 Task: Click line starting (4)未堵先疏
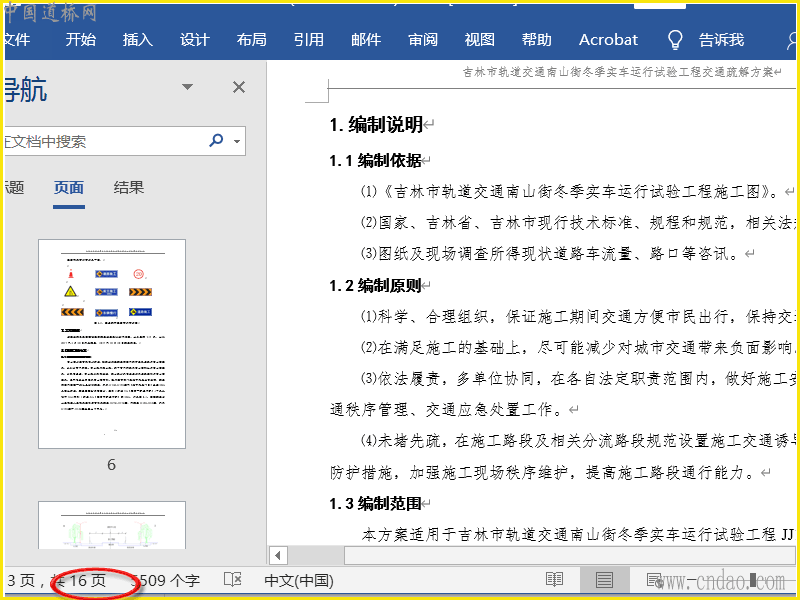(x=577, y=441)
